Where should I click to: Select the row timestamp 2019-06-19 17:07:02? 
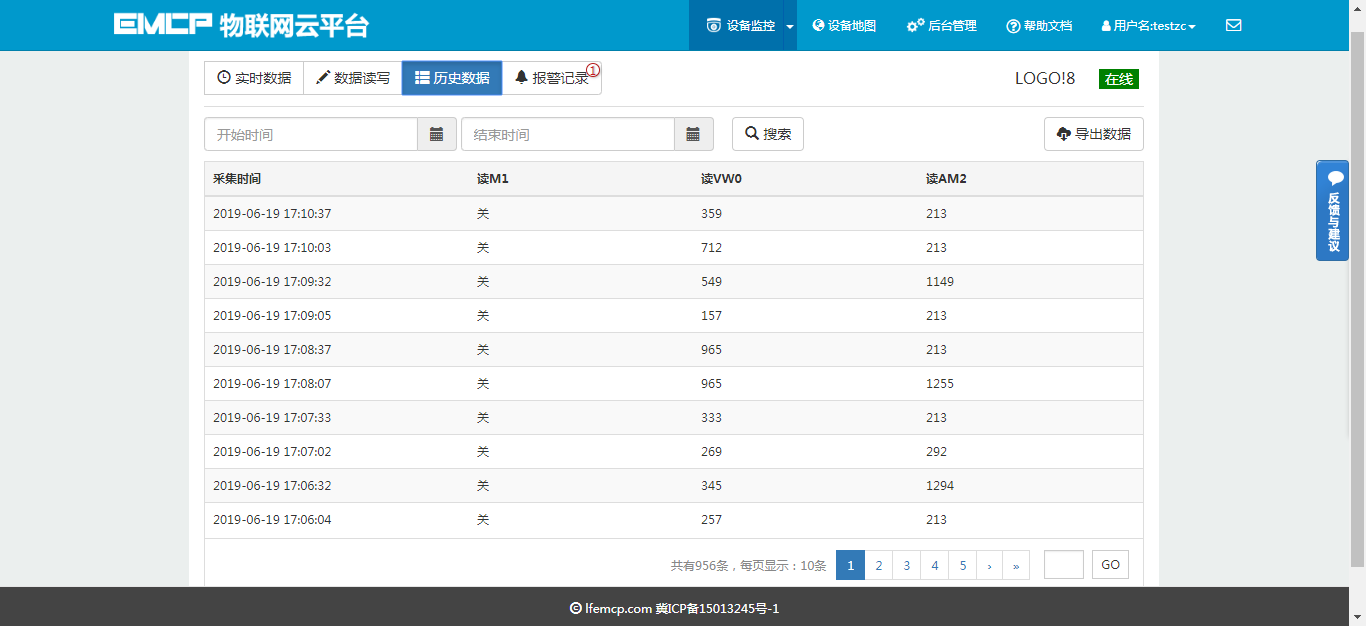tap(272, 452)
